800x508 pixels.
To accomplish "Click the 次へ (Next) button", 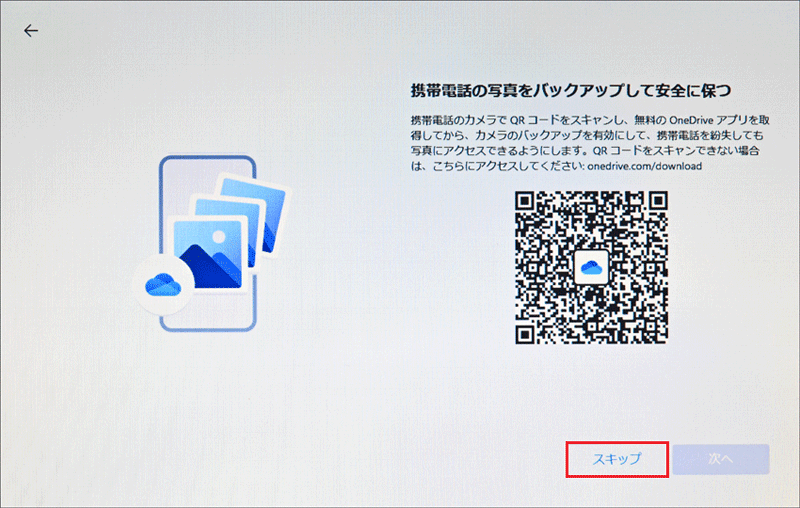I will click(x=720, y=459).
